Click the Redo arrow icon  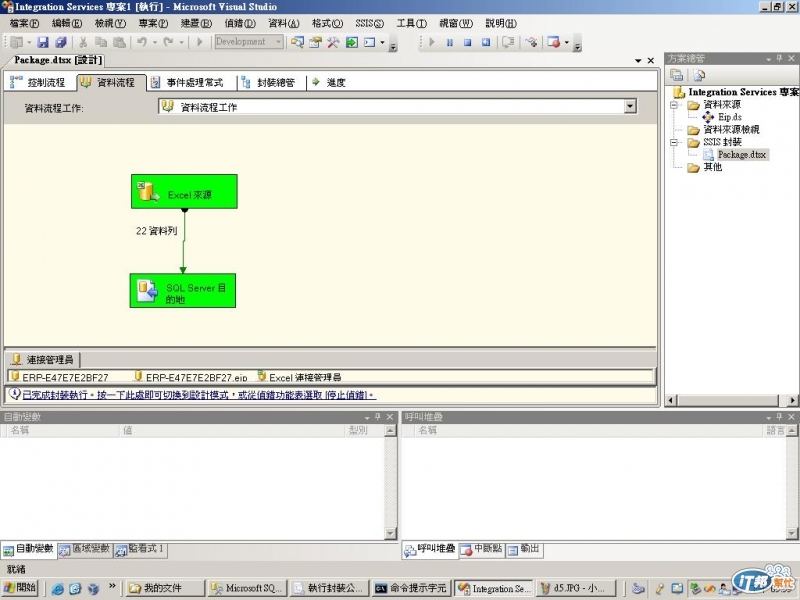click(x=168, y=42)
